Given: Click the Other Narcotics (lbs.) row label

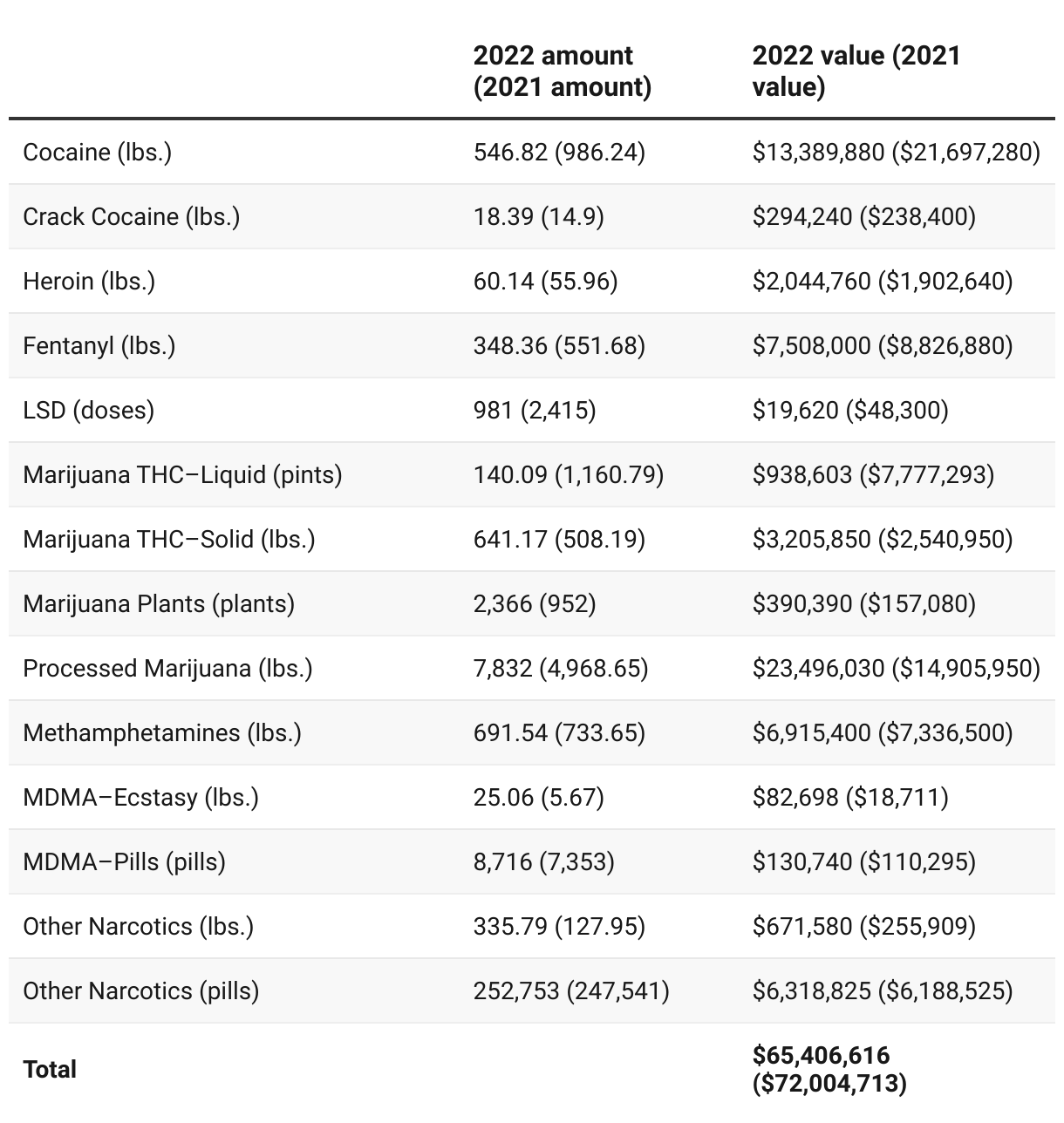Looking at the screenshot, I should point(139,926).
